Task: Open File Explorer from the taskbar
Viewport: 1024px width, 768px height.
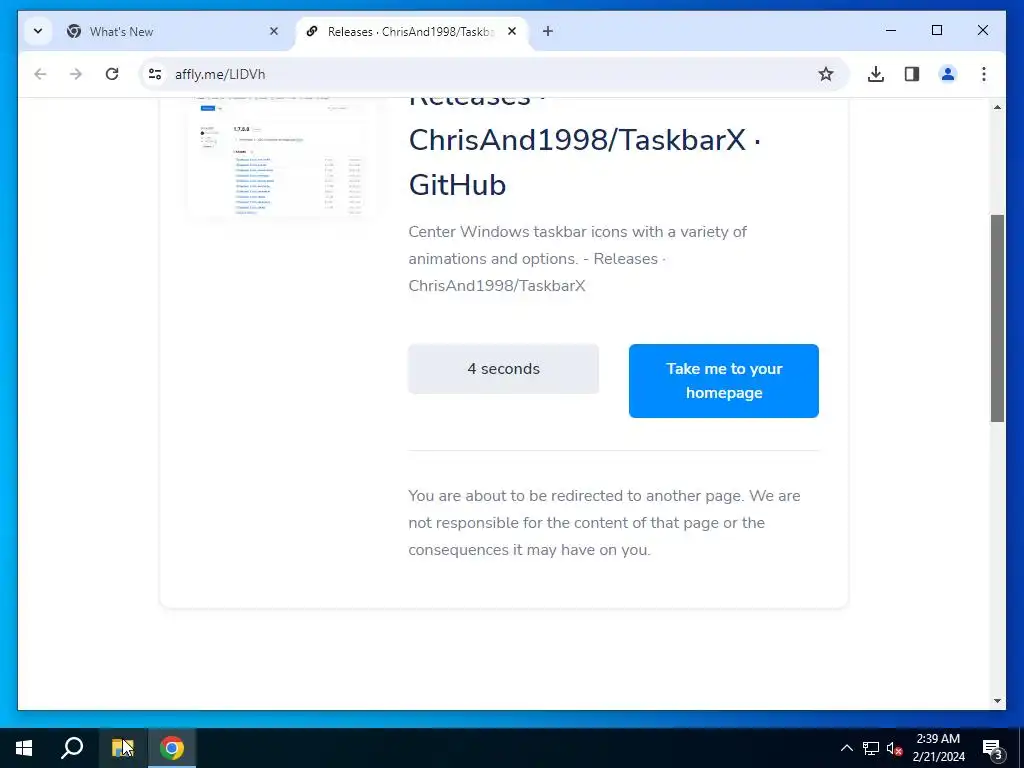Action: point(123,748)
